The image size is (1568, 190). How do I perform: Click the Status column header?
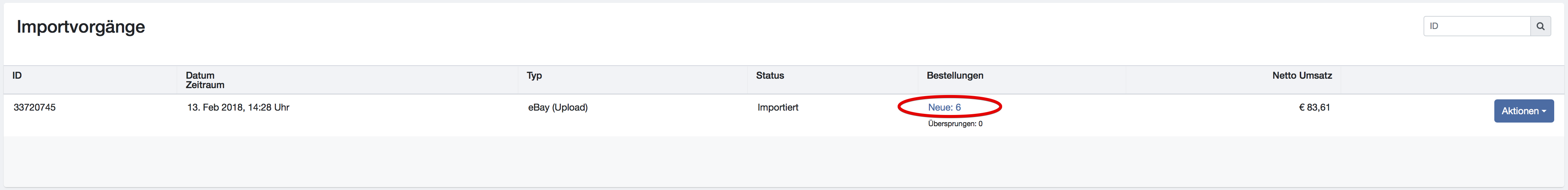click(769, 75)
